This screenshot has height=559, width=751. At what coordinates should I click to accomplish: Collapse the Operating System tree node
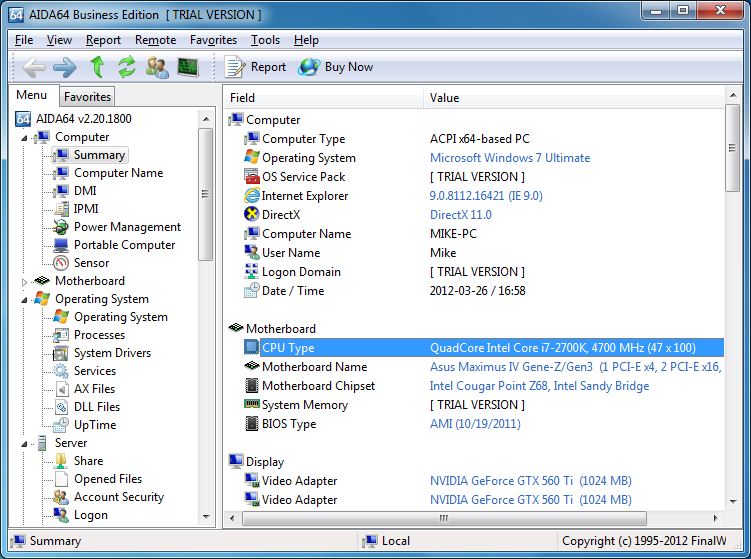click(24, 300)
